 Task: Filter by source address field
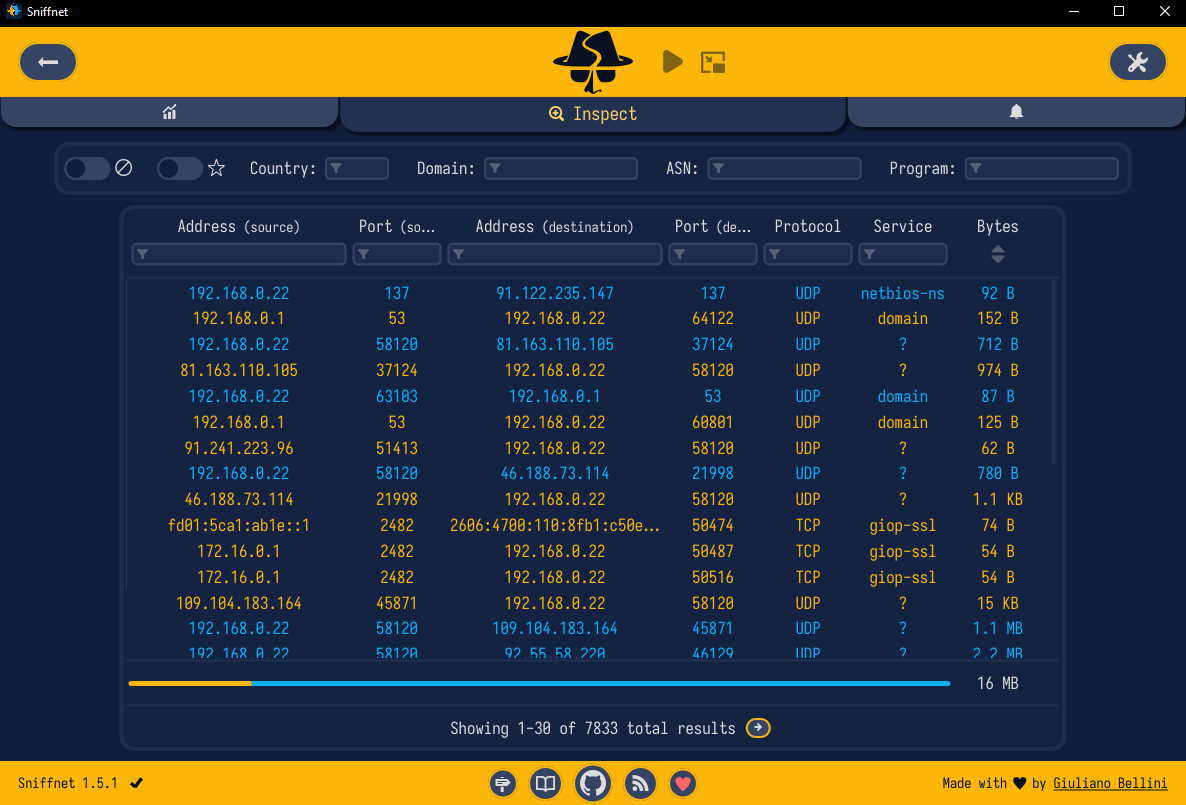point(239,254)
